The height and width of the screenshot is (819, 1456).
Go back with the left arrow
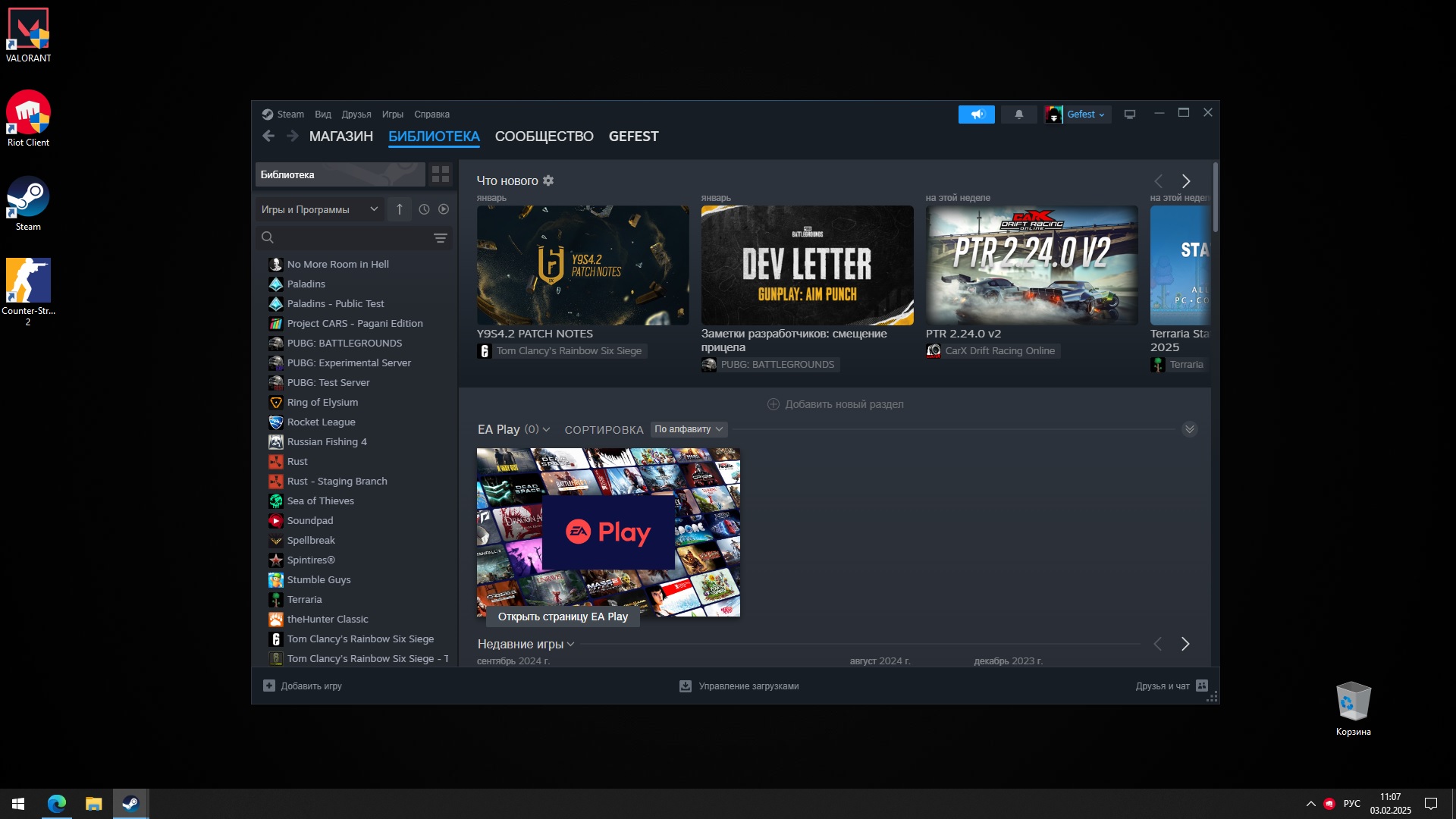pos(268,136)
